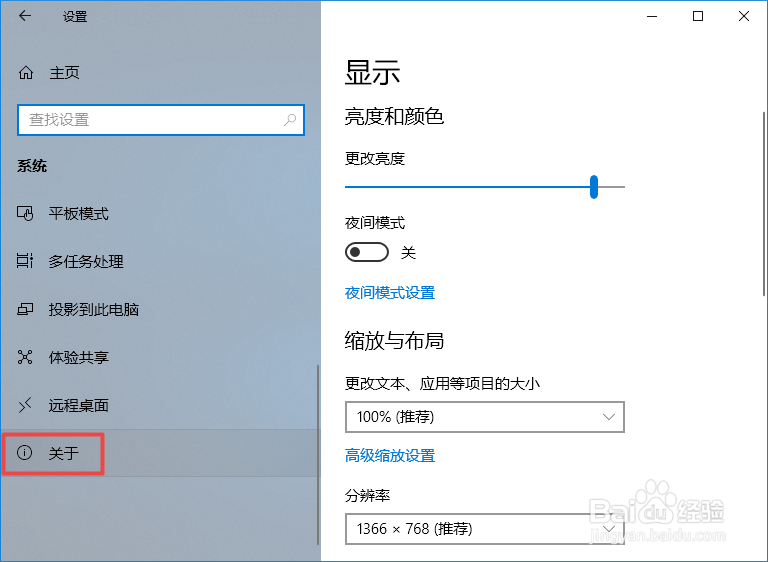Open the 100% (推荐) scaling dropdown

click(x=485, y=417)
